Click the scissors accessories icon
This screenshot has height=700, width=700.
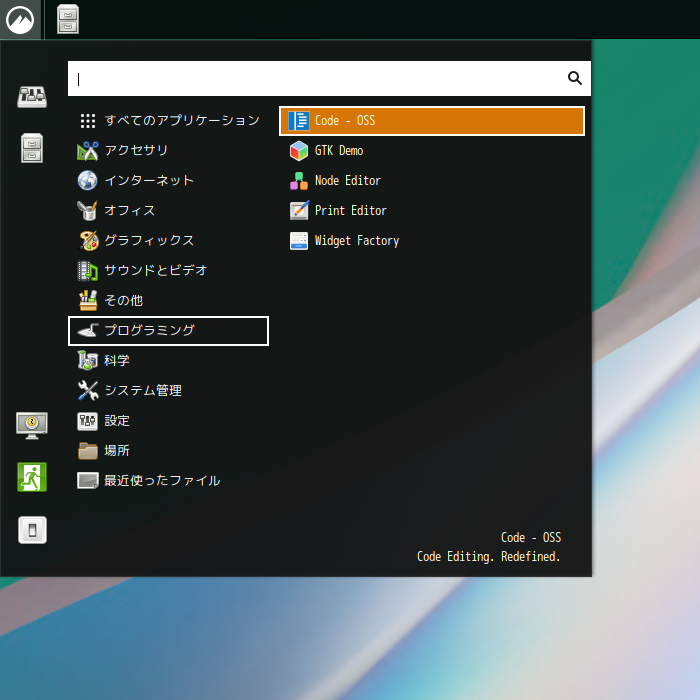88,151
